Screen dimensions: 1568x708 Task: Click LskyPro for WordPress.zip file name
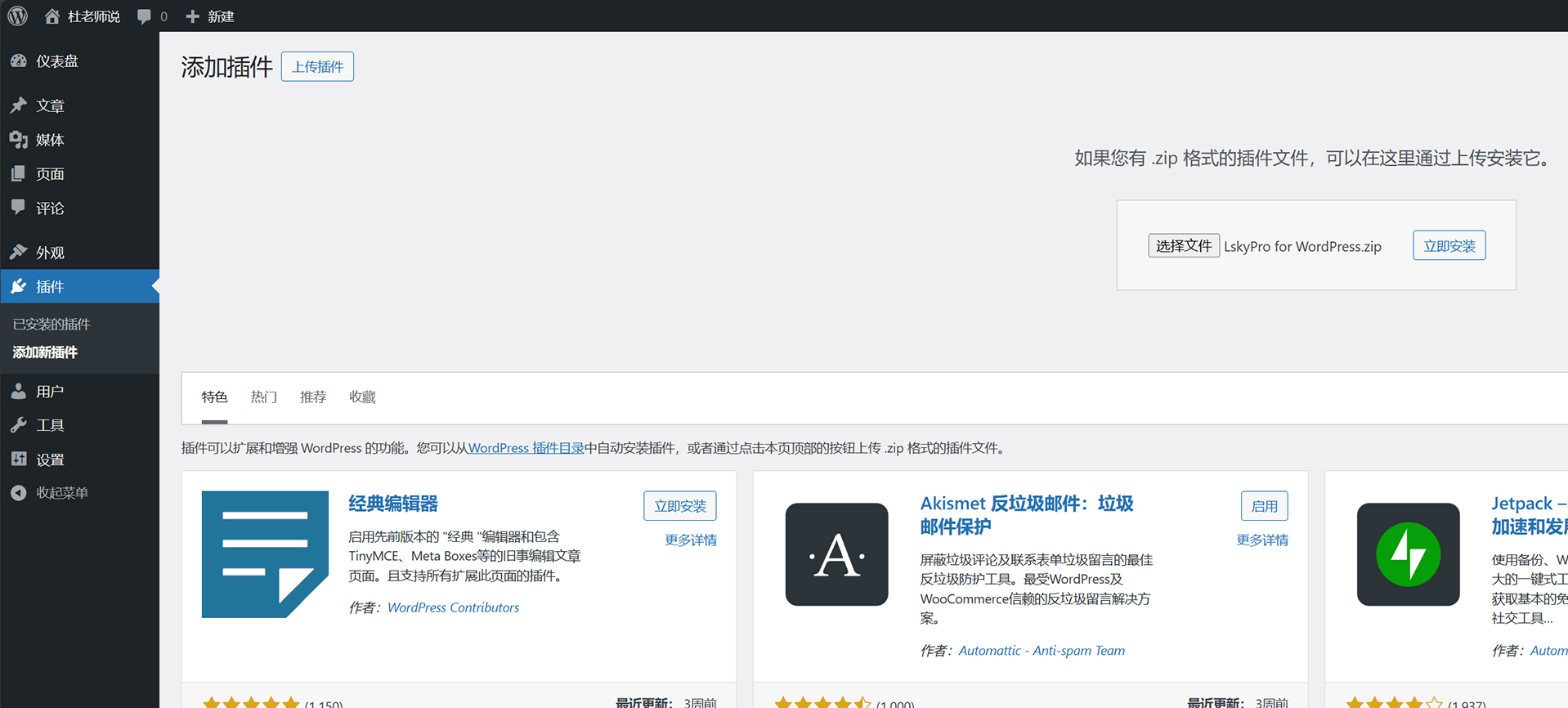pyautogui.click(x=1302, y=246)
